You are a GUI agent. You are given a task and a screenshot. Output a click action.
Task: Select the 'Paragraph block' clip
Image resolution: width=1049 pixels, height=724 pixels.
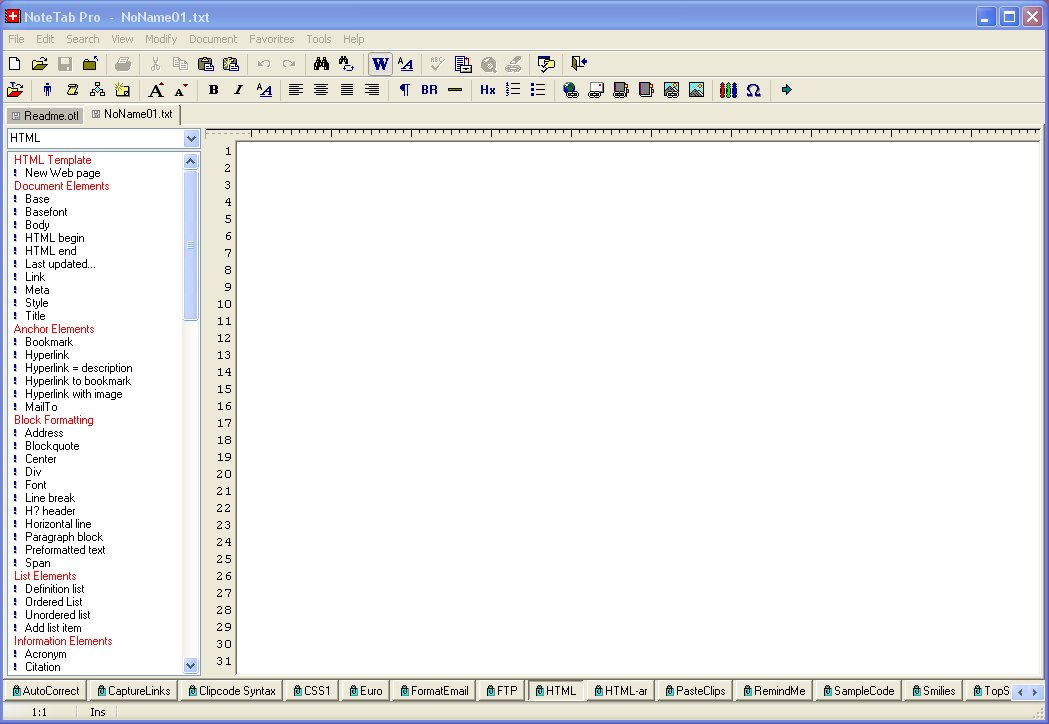point(64,537)
